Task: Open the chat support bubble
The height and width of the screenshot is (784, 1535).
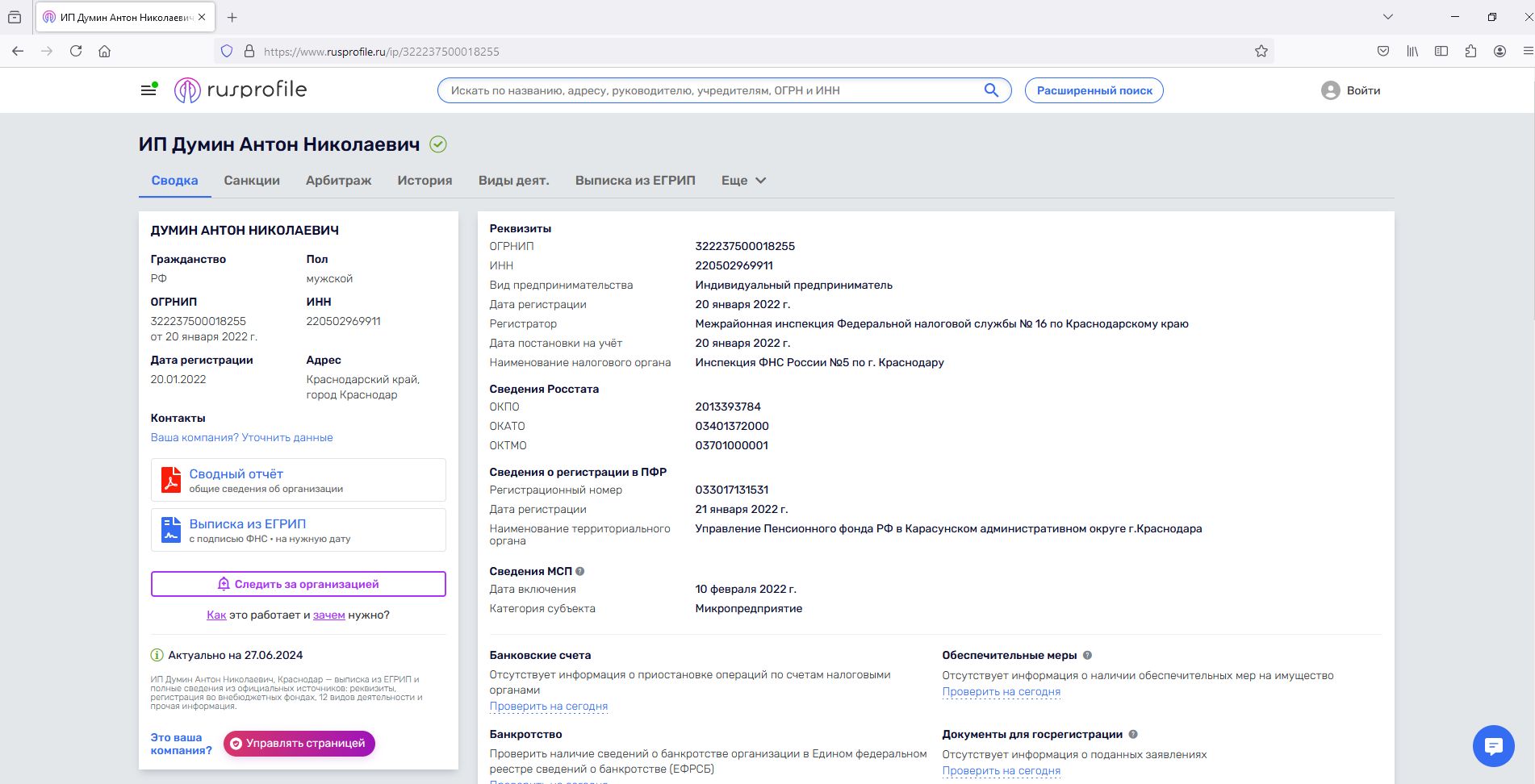Action: (x=1494, y=746)
